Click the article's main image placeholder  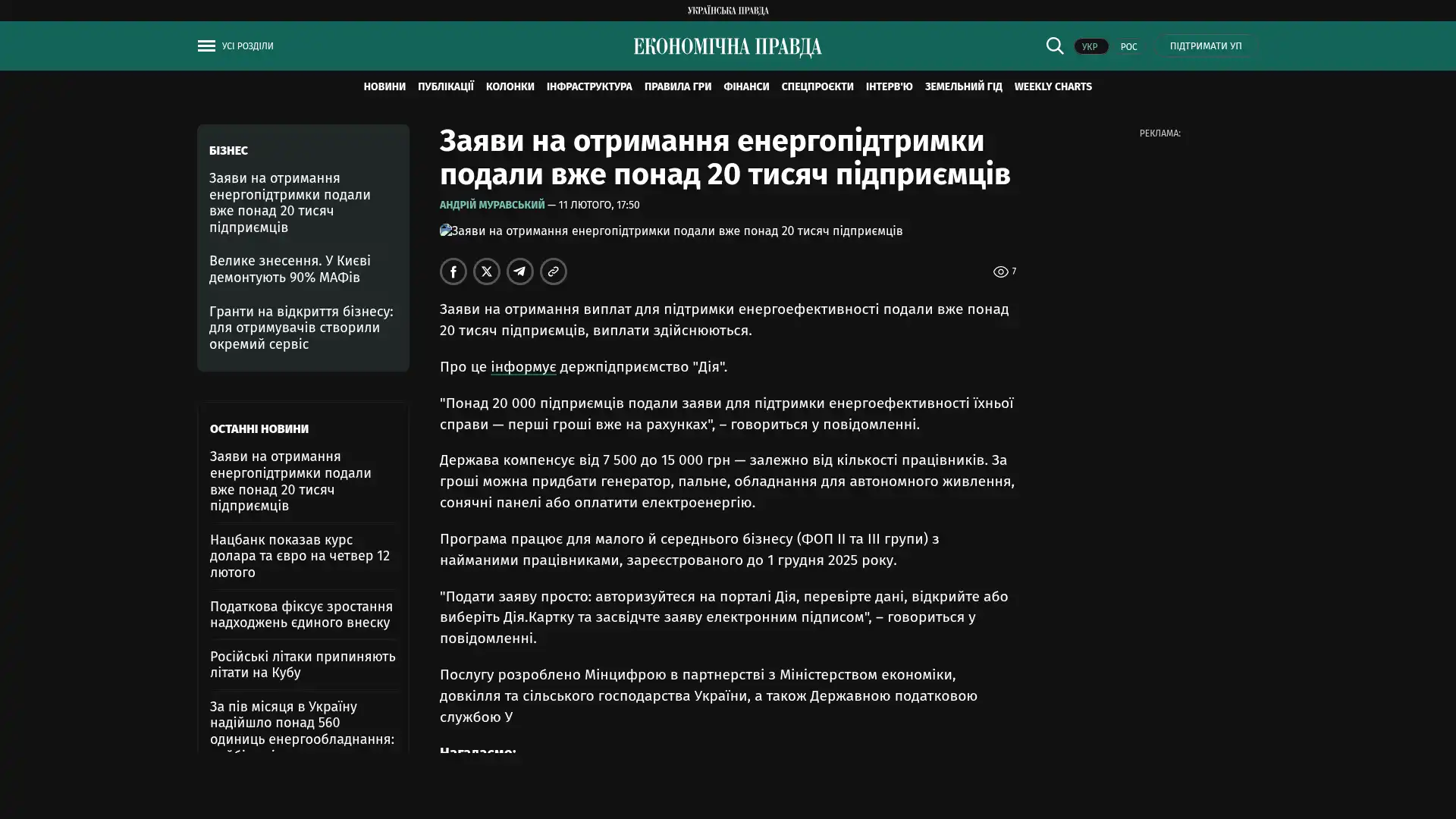[x=670, y=231]
